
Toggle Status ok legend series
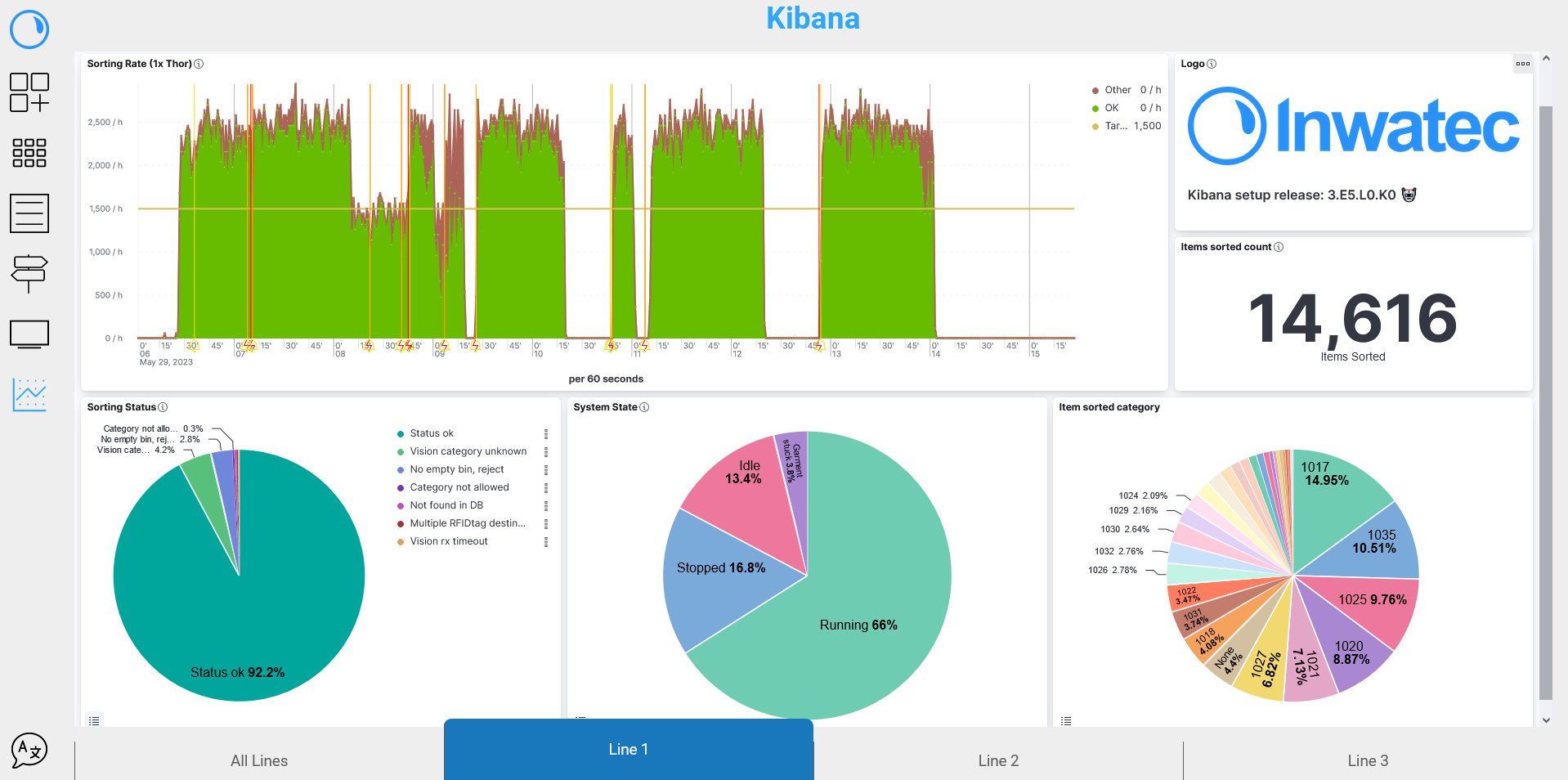click(432, 433)
